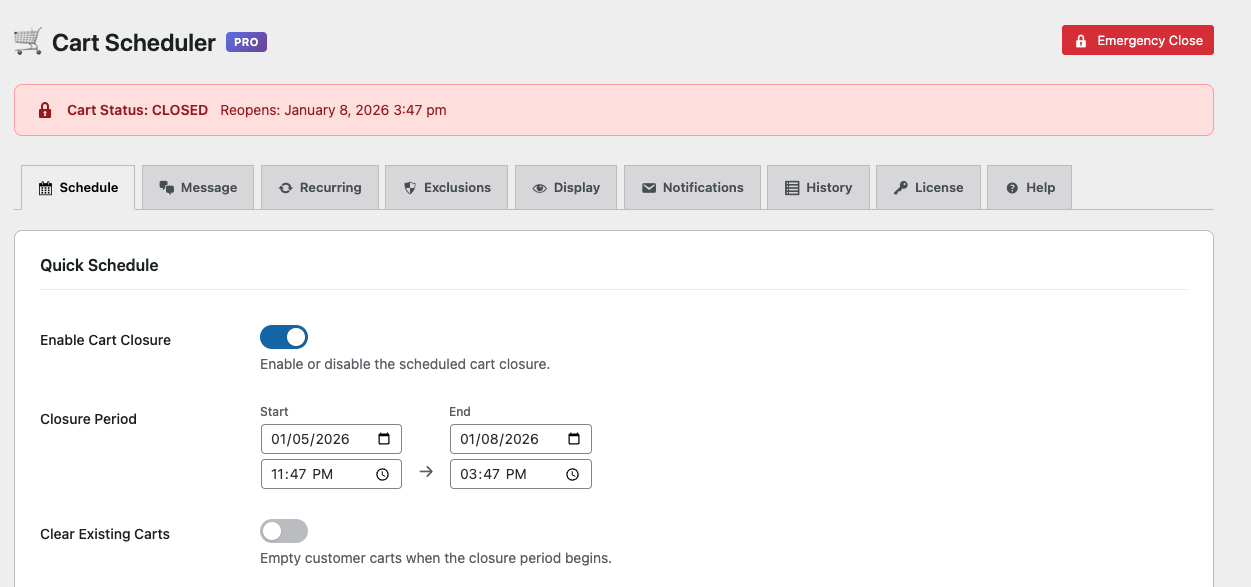This screenshot has height=587, width=1251.
Task: Click the lock icon in status banner
Action: tap(45, 110)
